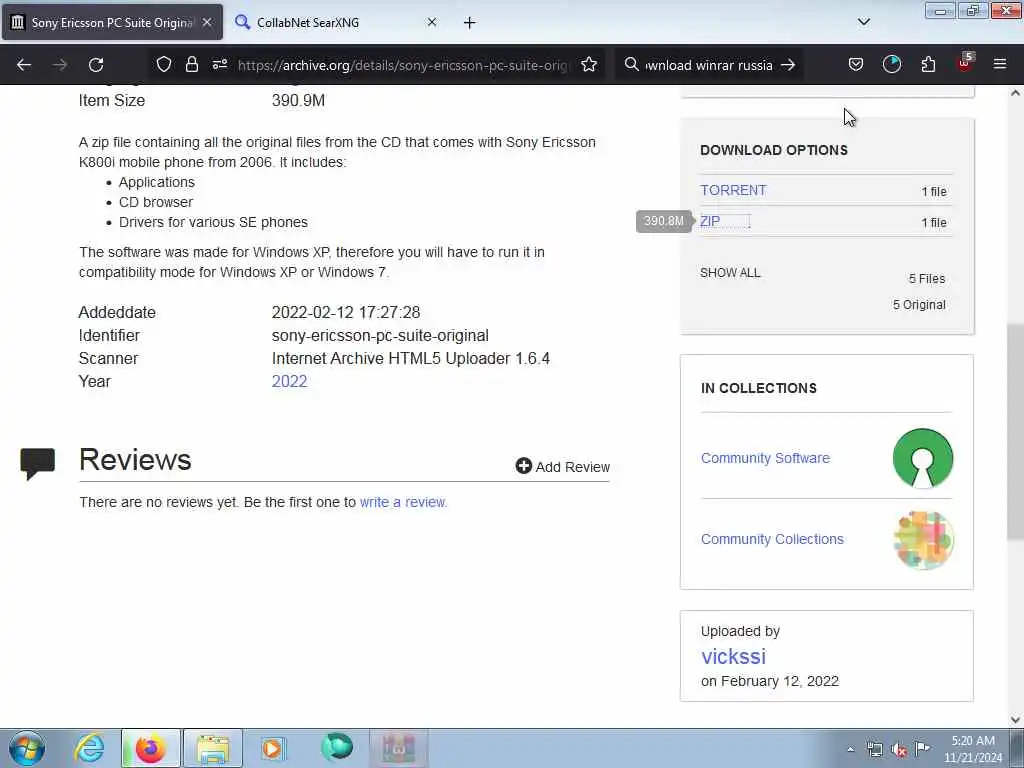
Task: Click the Item Size value 390.9M
Action: 298,101
